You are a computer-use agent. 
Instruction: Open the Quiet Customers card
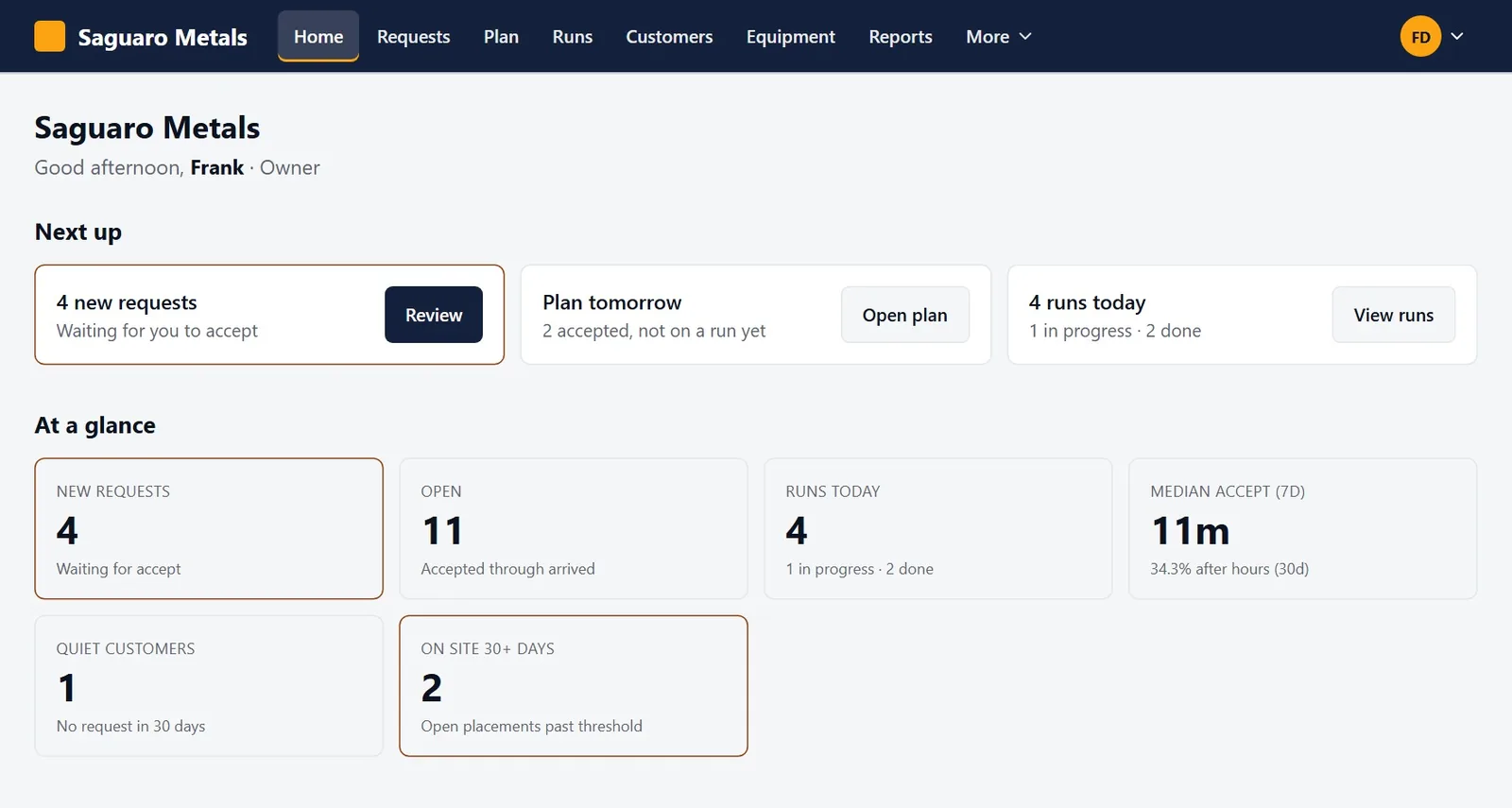[x=209, y=686]
